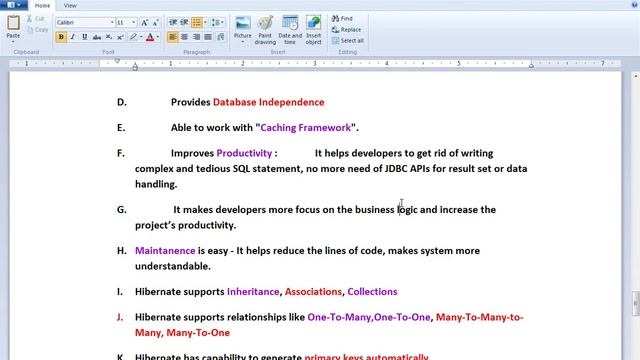Open the highlight color dropdown arrow
This screenshot has height=360, width=640.
141,37
